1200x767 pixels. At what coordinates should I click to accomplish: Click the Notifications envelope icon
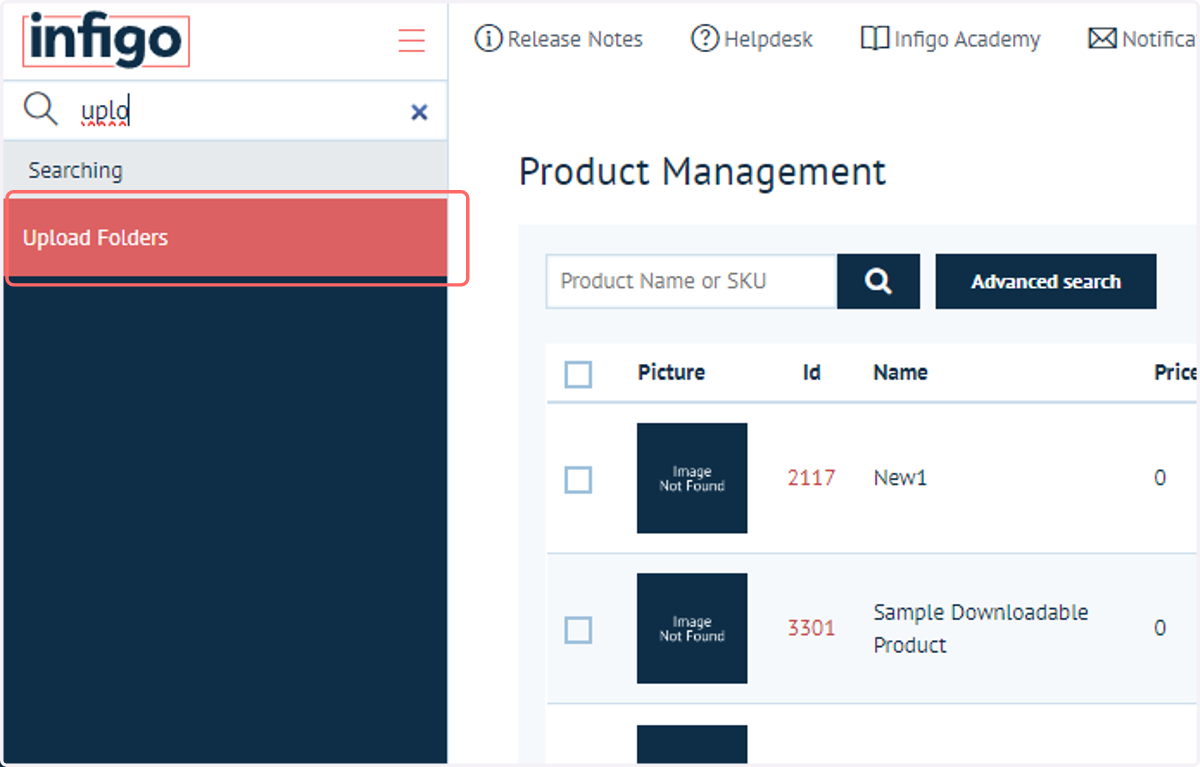(1102, 39)
